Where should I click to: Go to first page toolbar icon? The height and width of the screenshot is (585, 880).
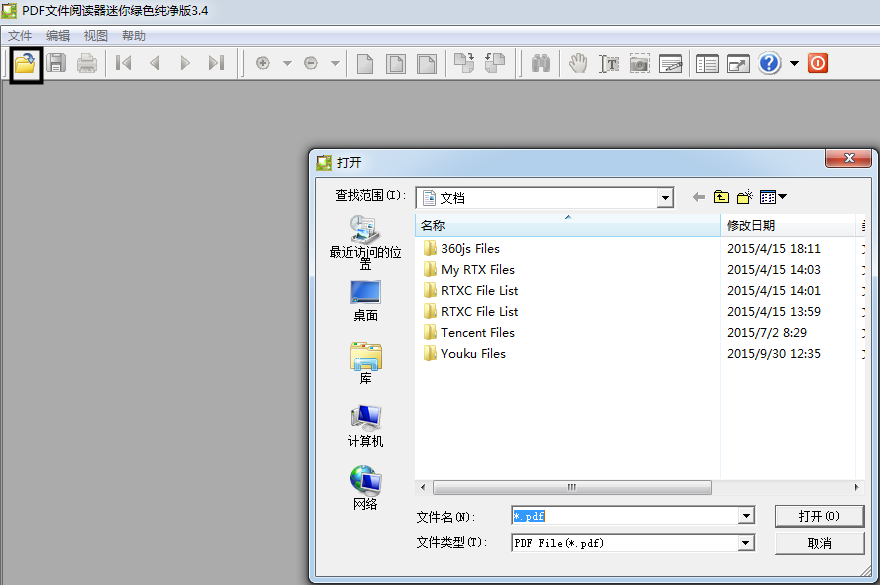[123, 63]
